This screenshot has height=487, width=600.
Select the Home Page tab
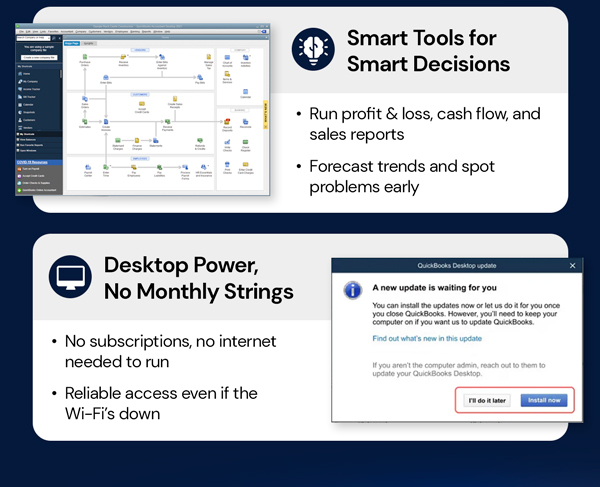coord(72,43)
